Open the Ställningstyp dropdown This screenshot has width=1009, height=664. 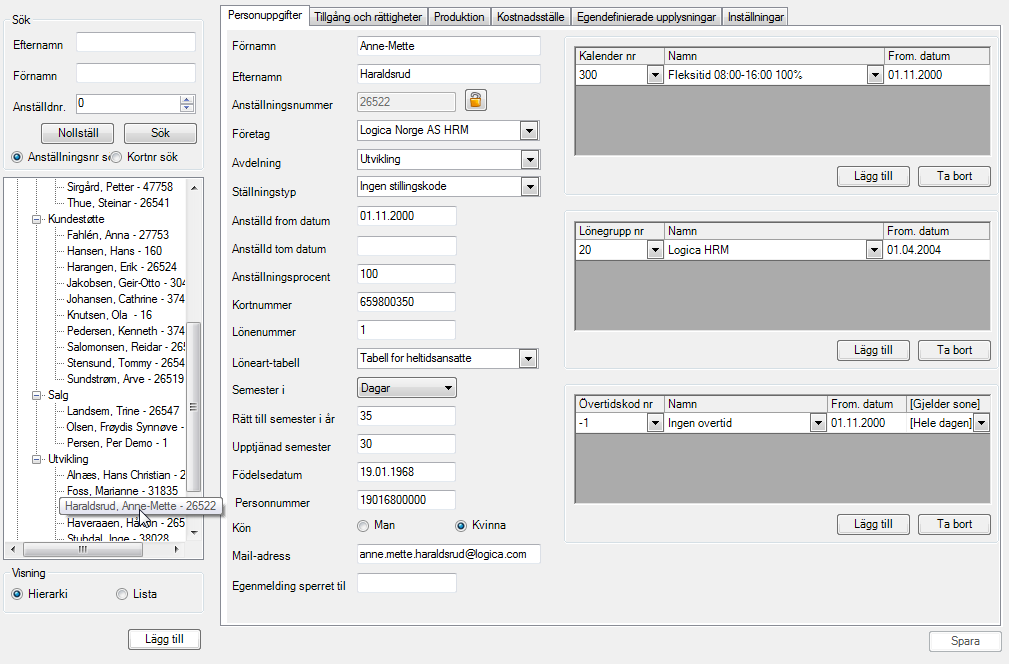pyautogui.click(x=530, y=187)
